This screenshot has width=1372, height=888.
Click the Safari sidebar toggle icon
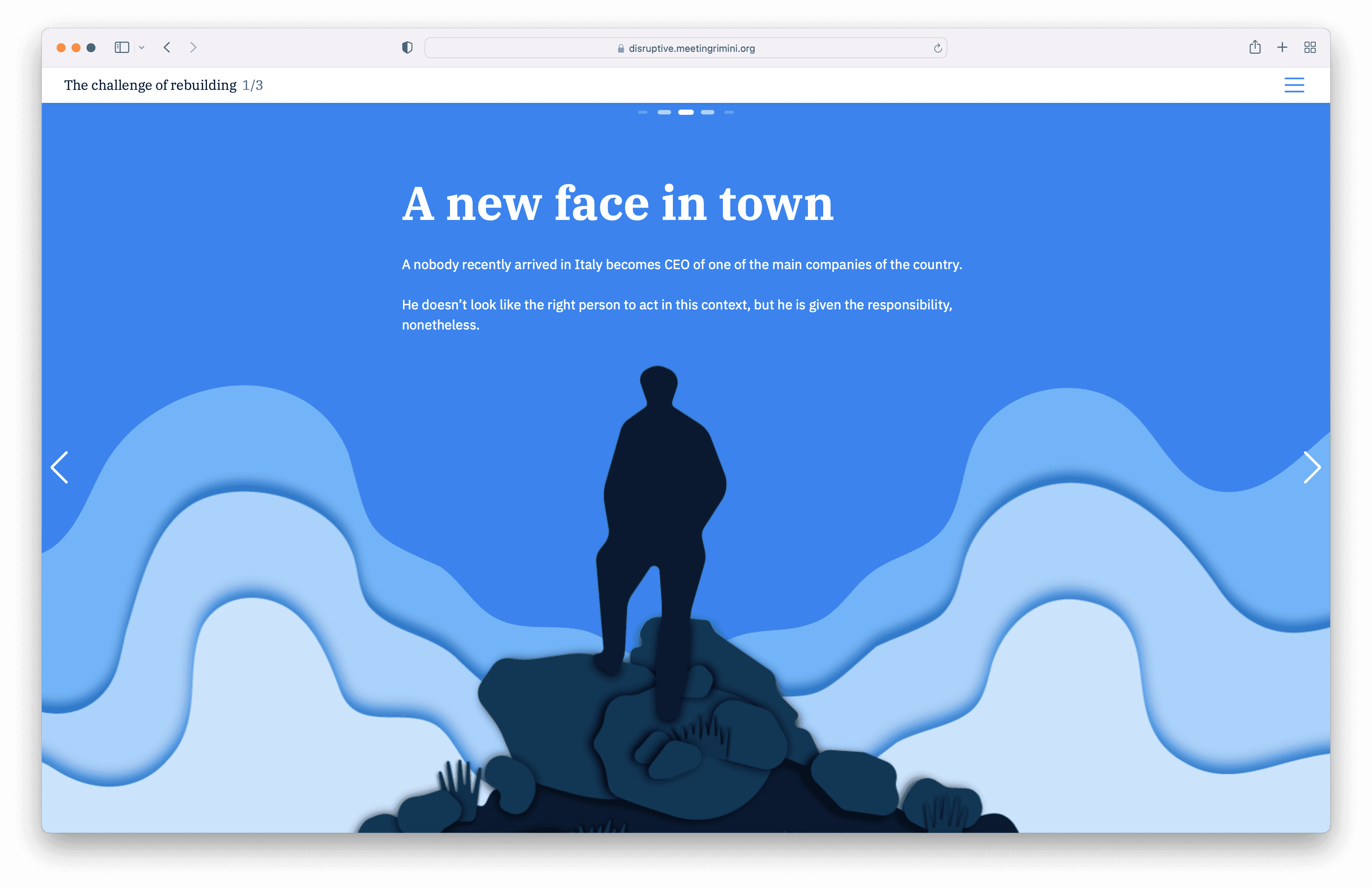click(122, 47)
